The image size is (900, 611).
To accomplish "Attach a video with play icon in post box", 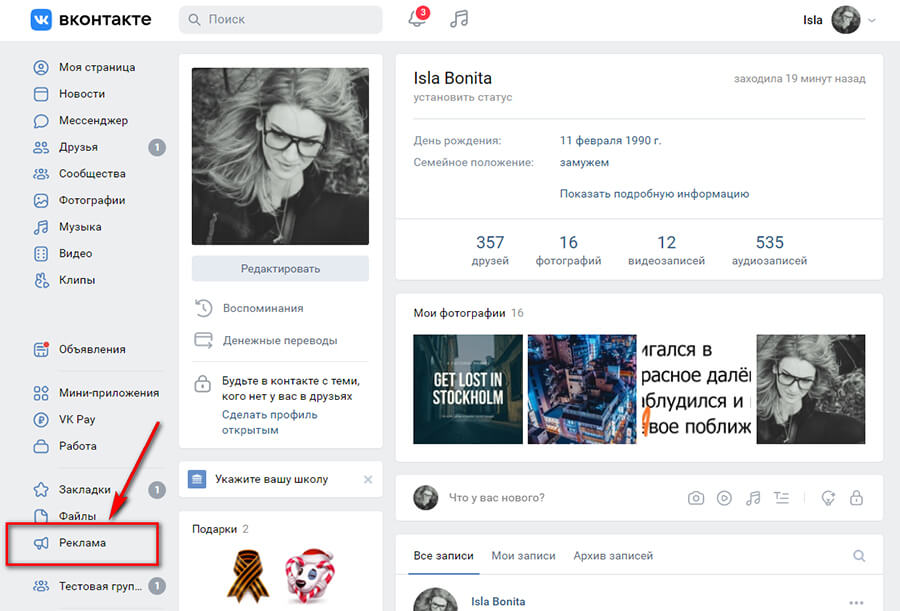I will coord(724,498).
